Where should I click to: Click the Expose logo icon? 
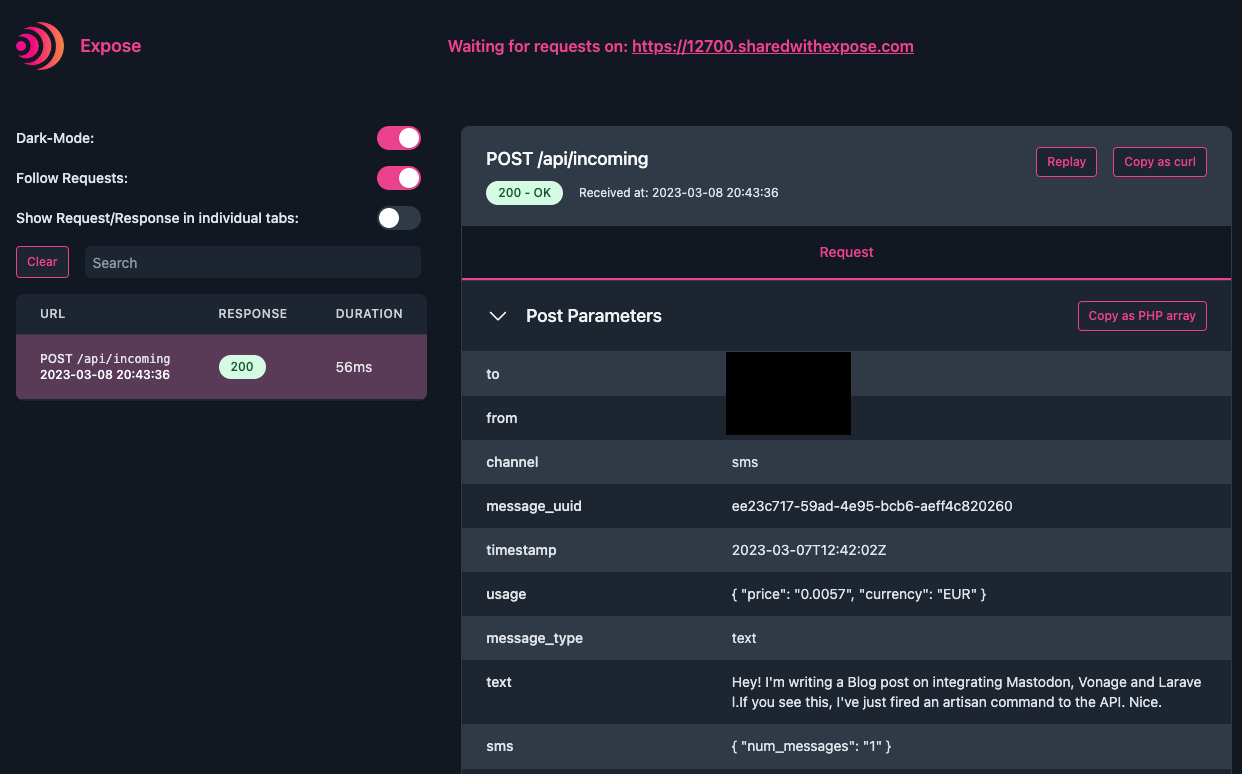pos(40,46)
